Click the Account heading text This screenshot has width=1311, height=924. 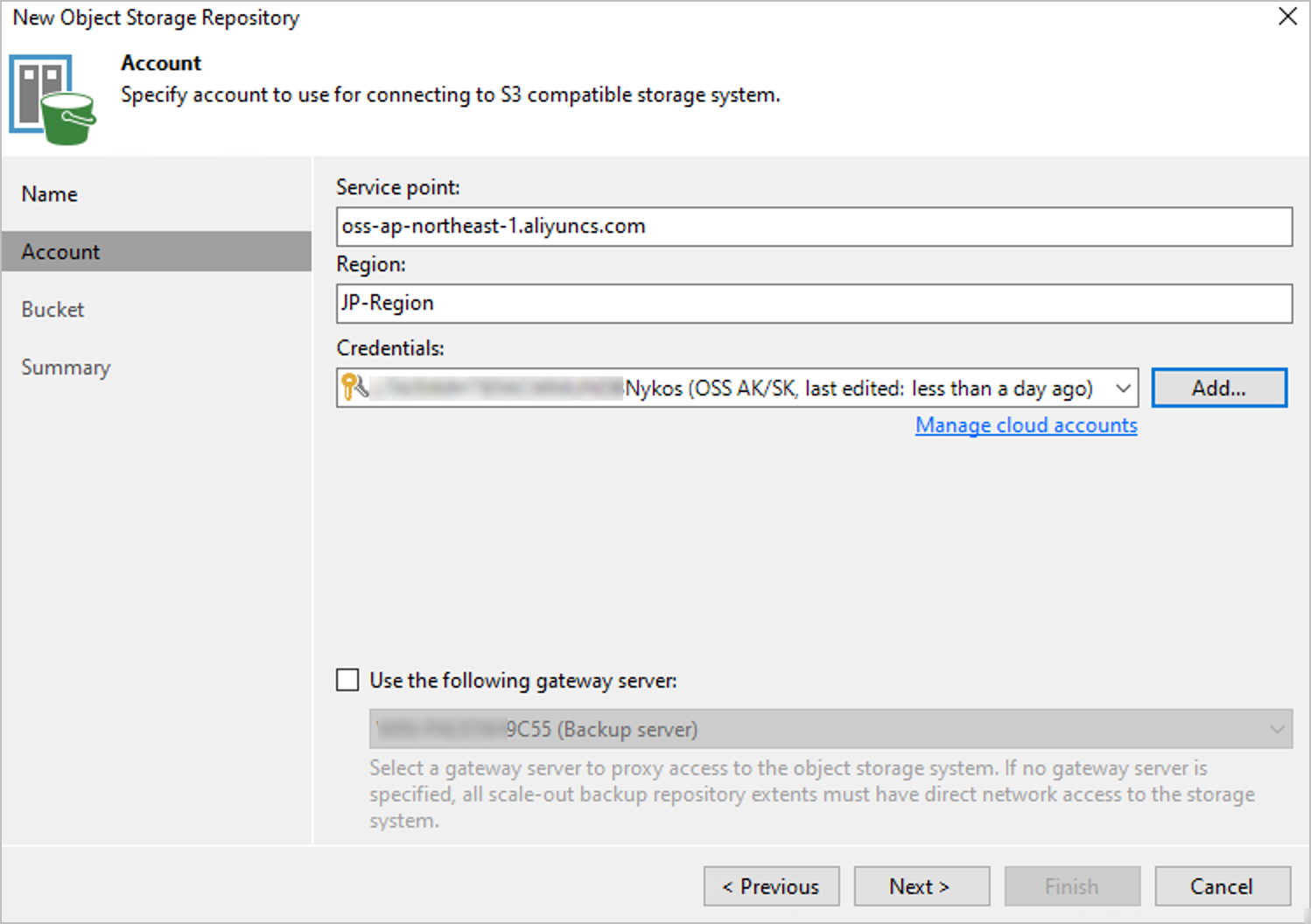(x=161, y=63)
